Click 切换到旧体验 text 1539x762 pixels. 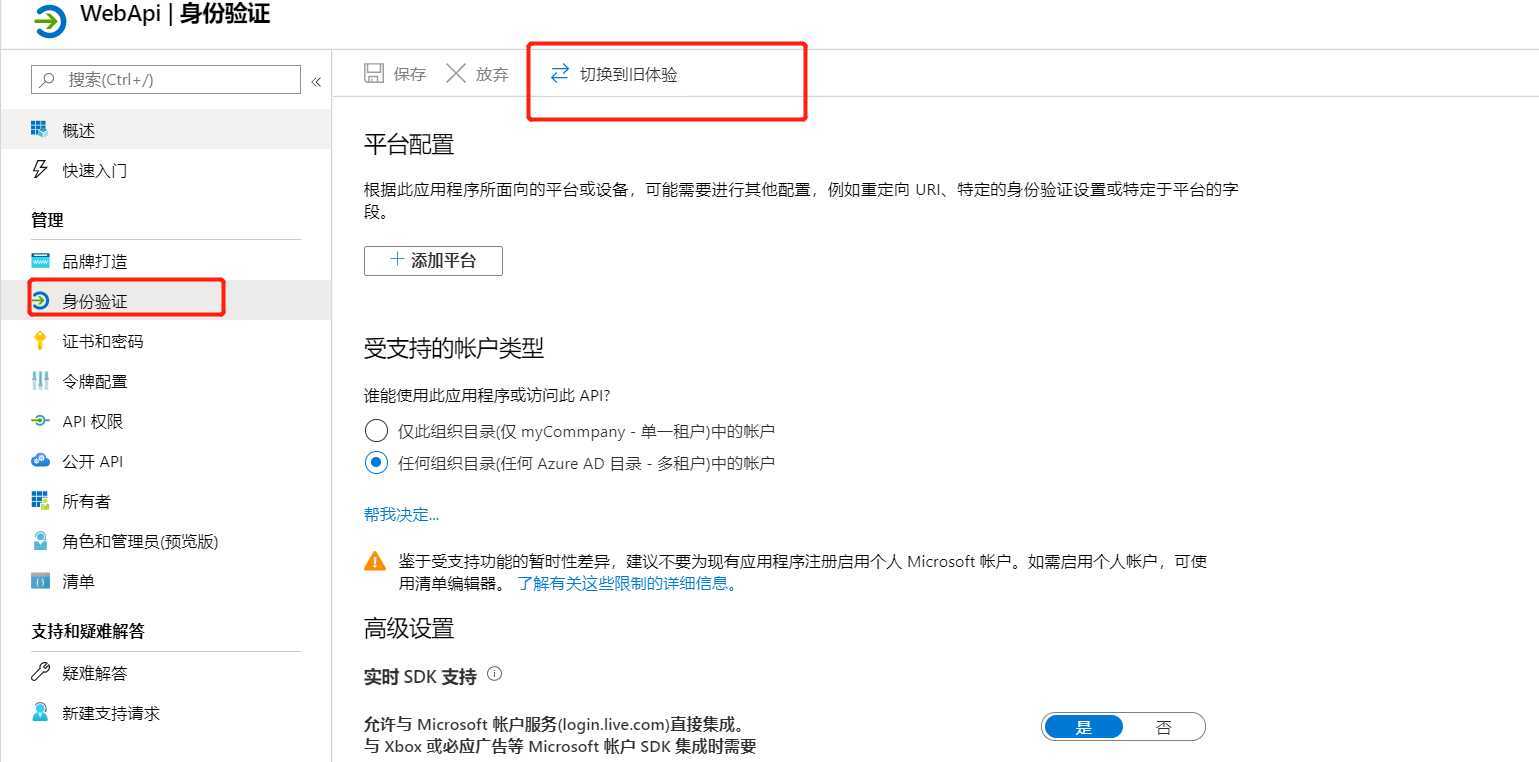629,74
